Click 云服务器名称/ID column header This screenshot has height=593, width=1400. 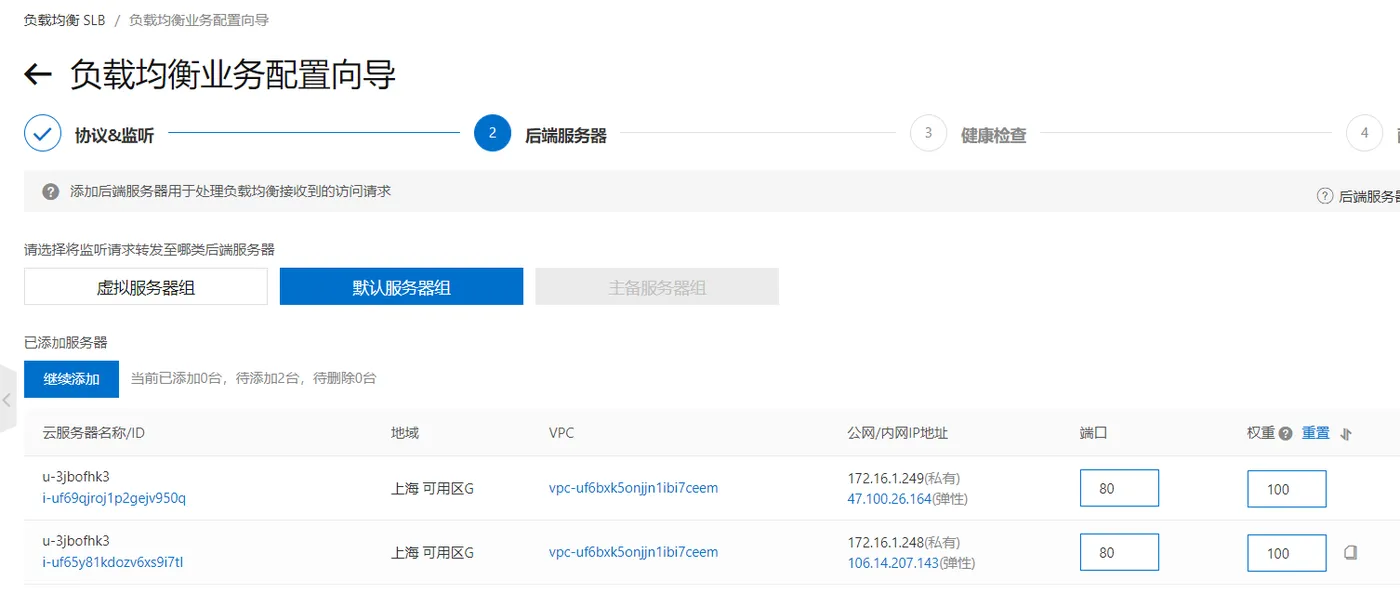(x=93, y=433)
